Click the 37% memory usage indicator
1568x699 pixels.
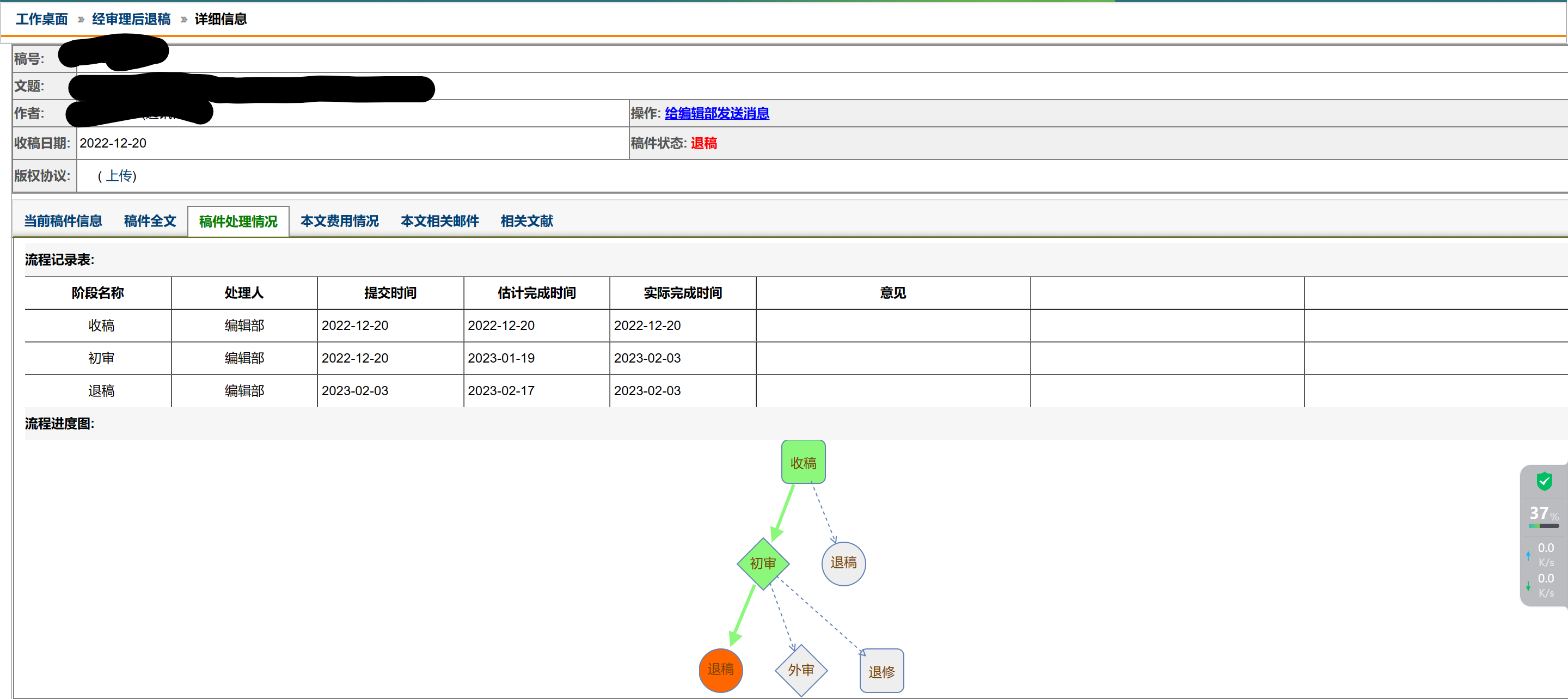tap(1543, 515)
